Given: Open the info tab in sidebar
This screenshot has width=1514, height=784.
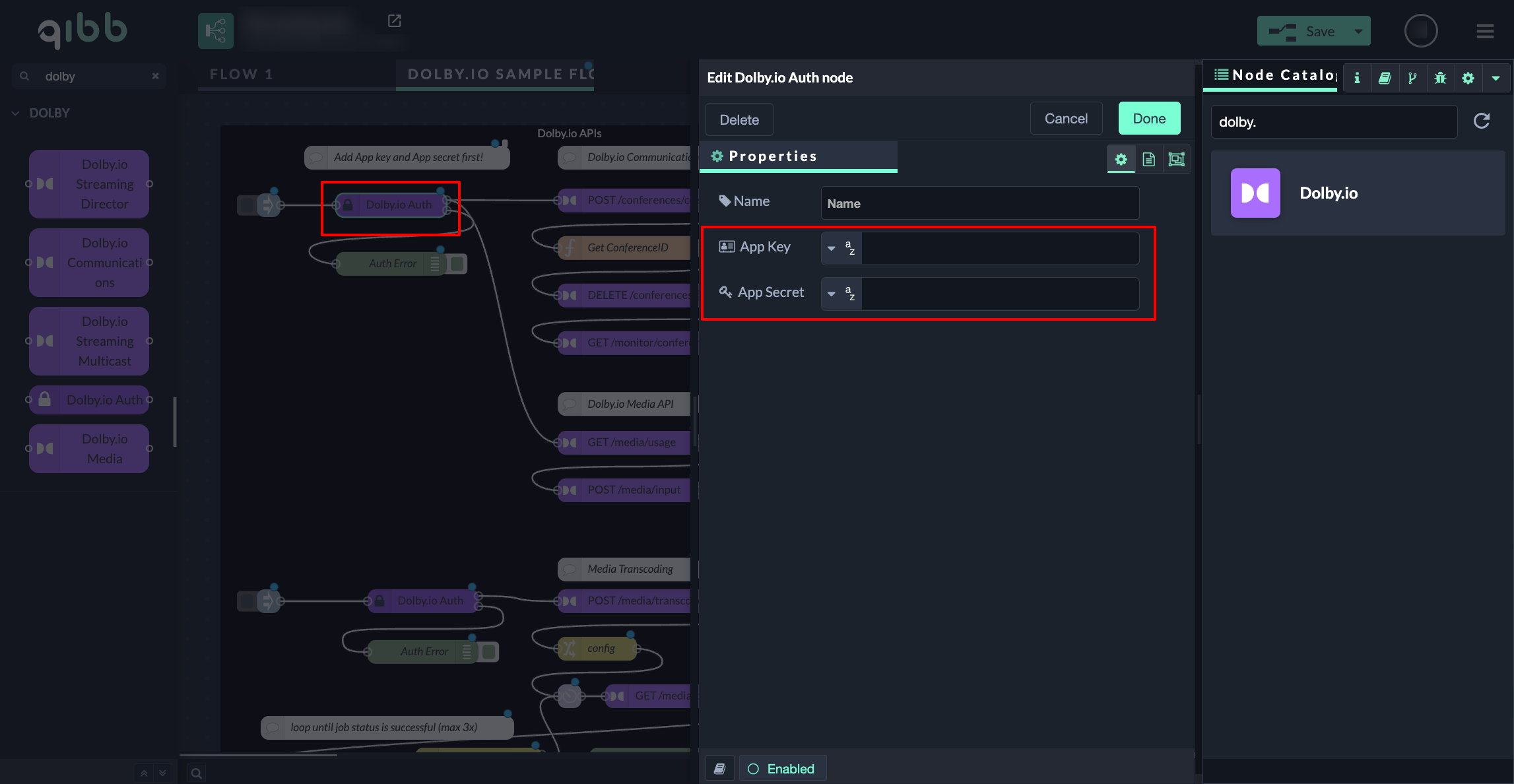Looking at the screenshot, I should [x=1357, y=78].
